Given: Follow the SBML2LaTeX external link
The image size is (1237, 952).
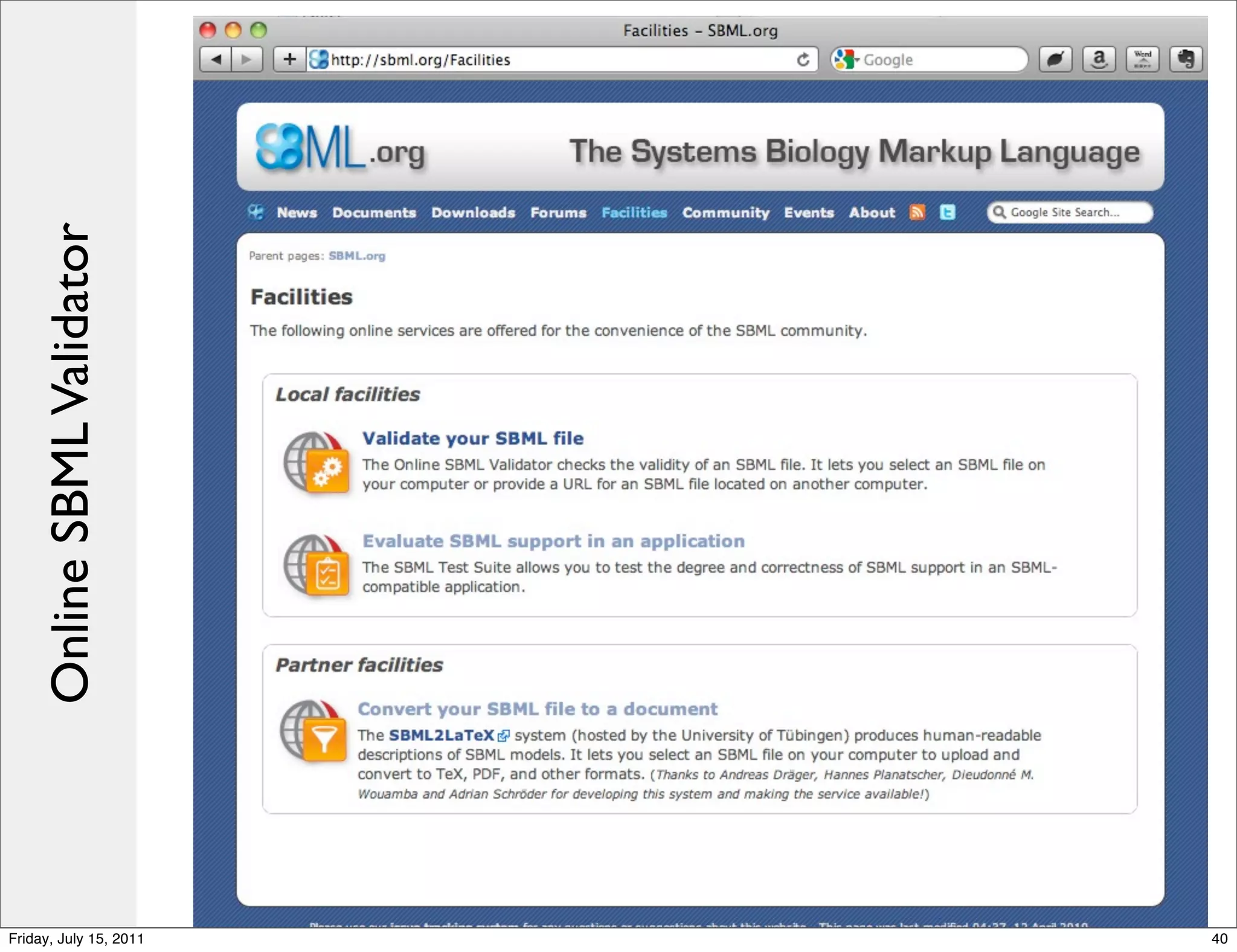Looking at the screenshot, I should tap(449, 735).
